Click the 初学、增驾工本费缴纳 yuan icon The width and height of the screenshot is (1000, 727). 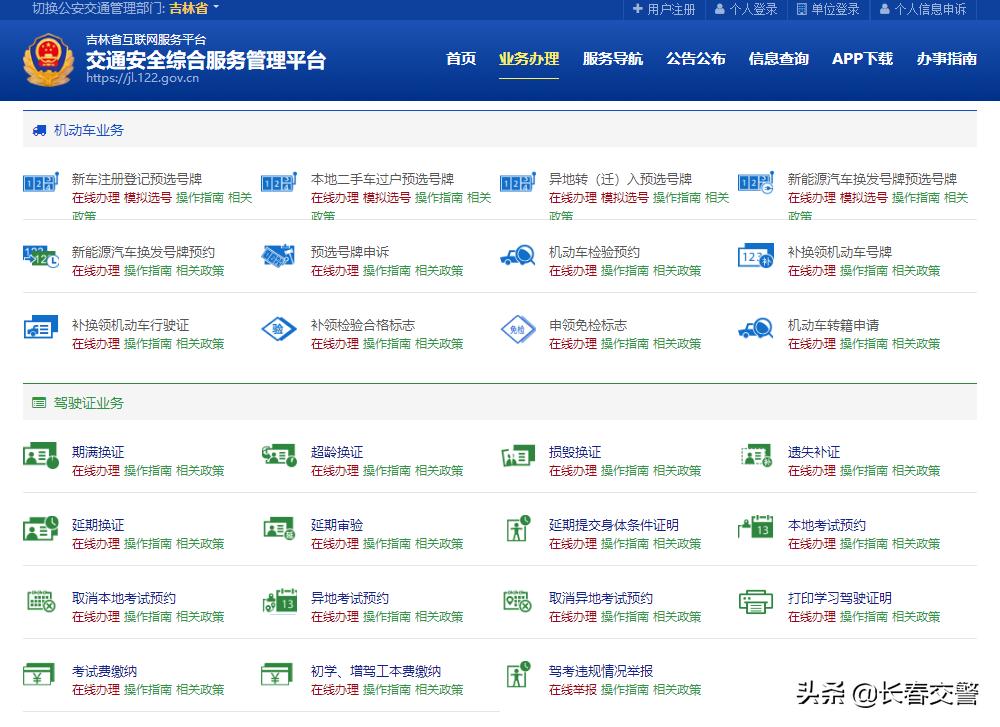(x=277, y=675)
